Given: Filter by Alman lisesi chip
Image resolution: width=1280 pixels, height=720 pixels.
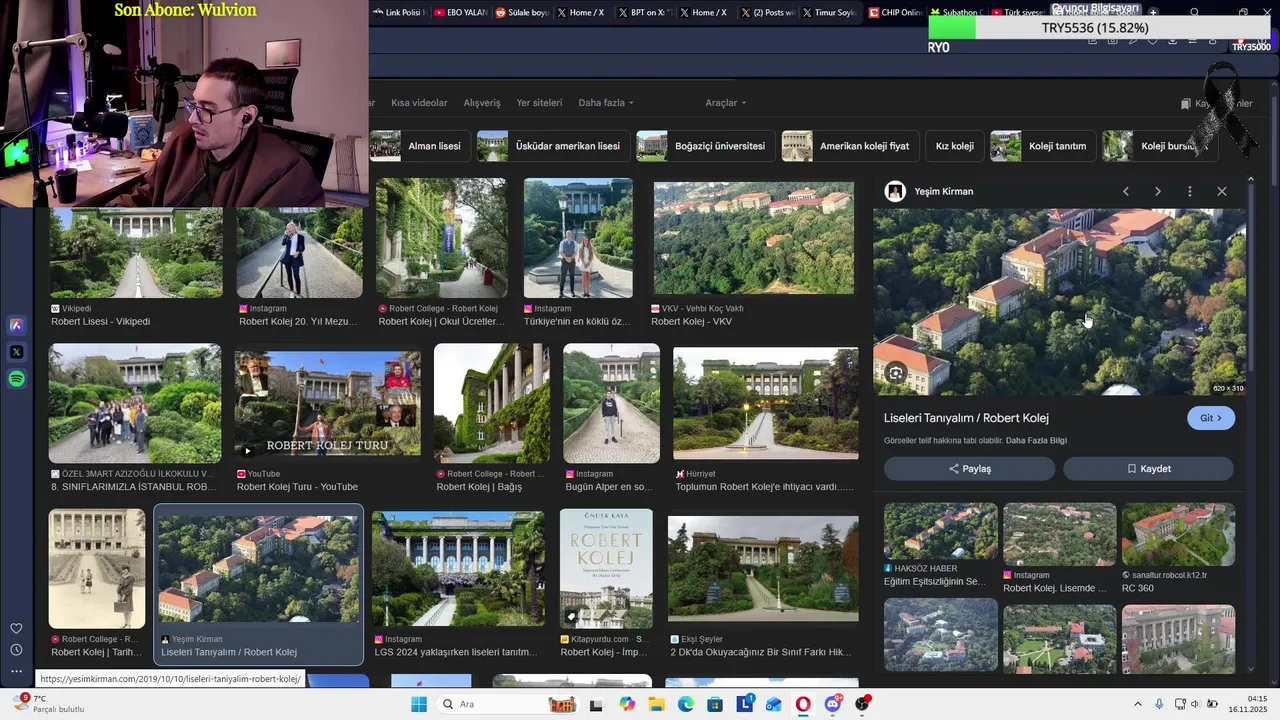Looking at the screenshot, I should (418, 146).
